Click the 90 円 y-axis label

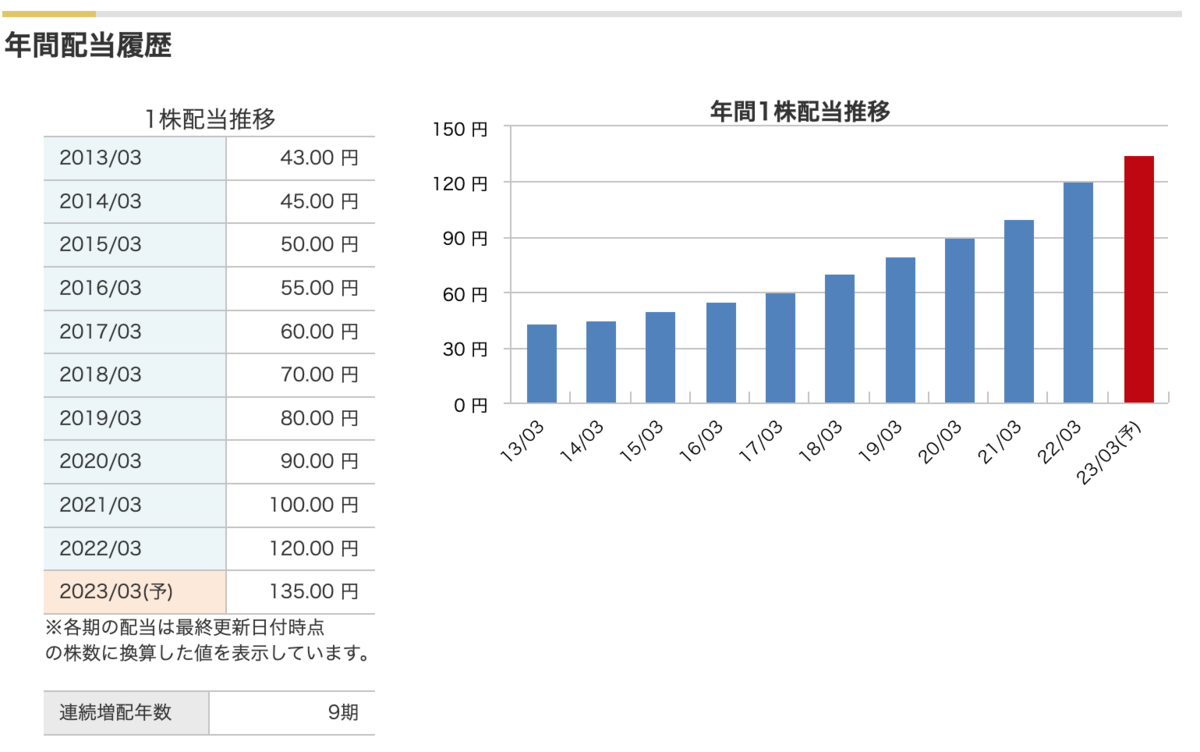click(465, 239)
